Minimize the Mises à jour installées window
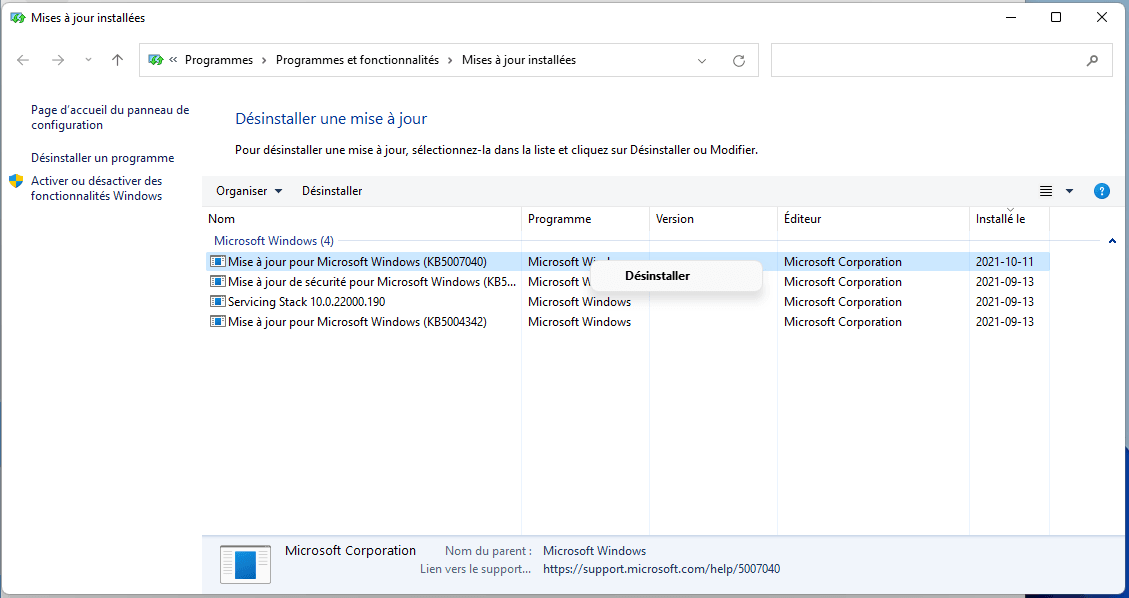Viewport: 1129px width, 598px height. click(x=1009, y=18)
